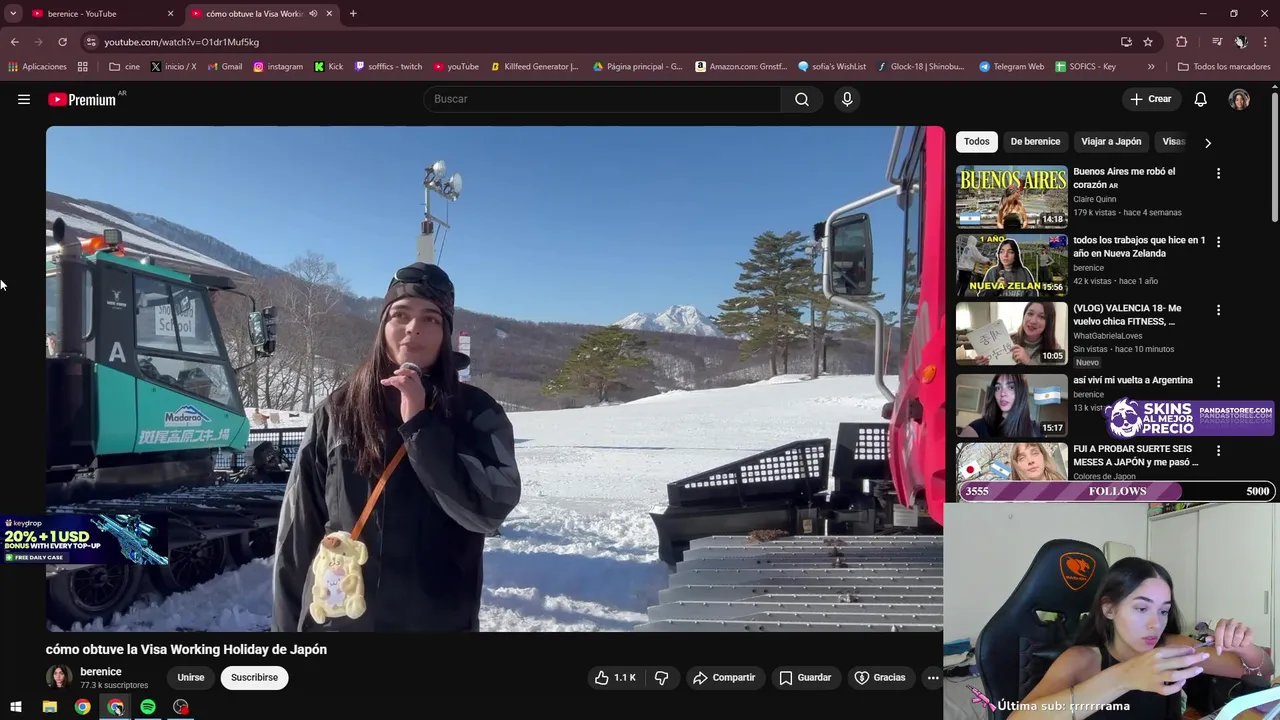Select Todos filter chip
The image size is (1280, 720).
[977, 142]
